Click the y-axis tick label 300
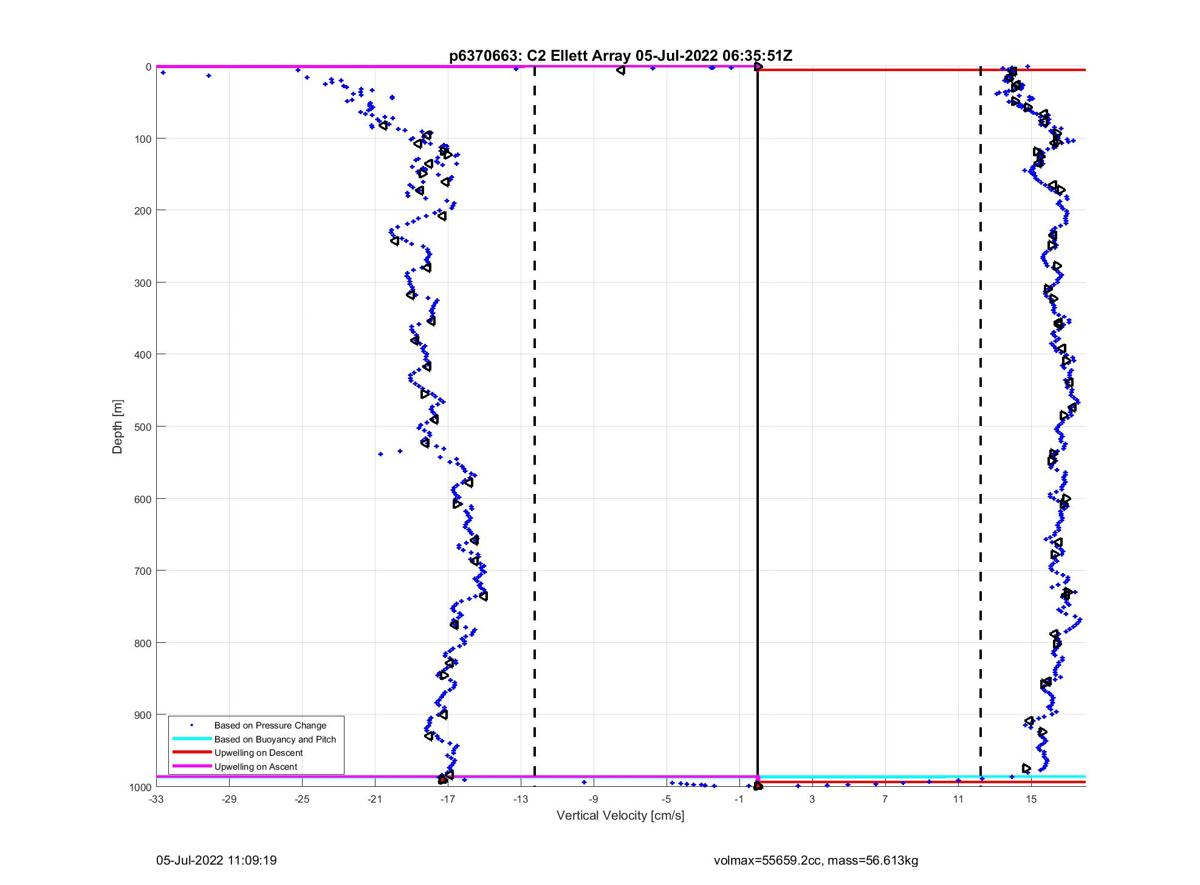 pos(141,283)
